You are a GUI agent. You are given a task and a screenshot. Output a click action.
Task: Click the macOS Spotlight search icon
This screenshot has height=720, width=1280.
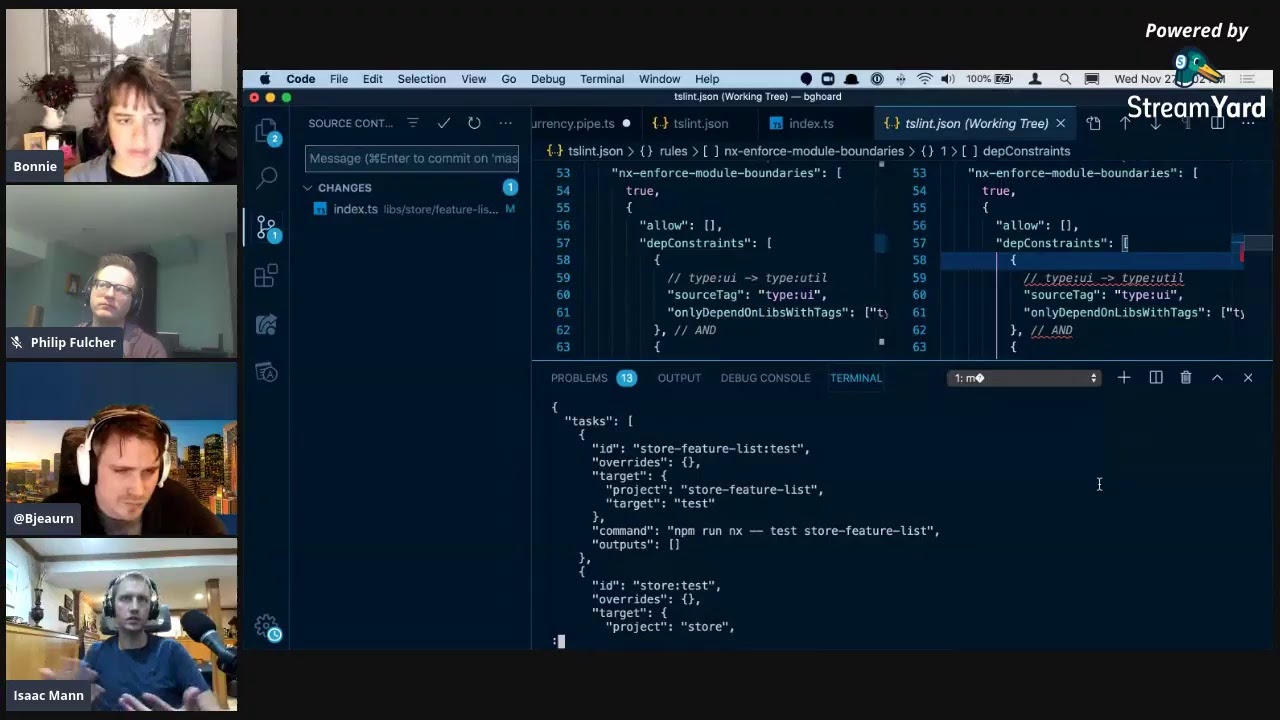[x=1065, y=79]
